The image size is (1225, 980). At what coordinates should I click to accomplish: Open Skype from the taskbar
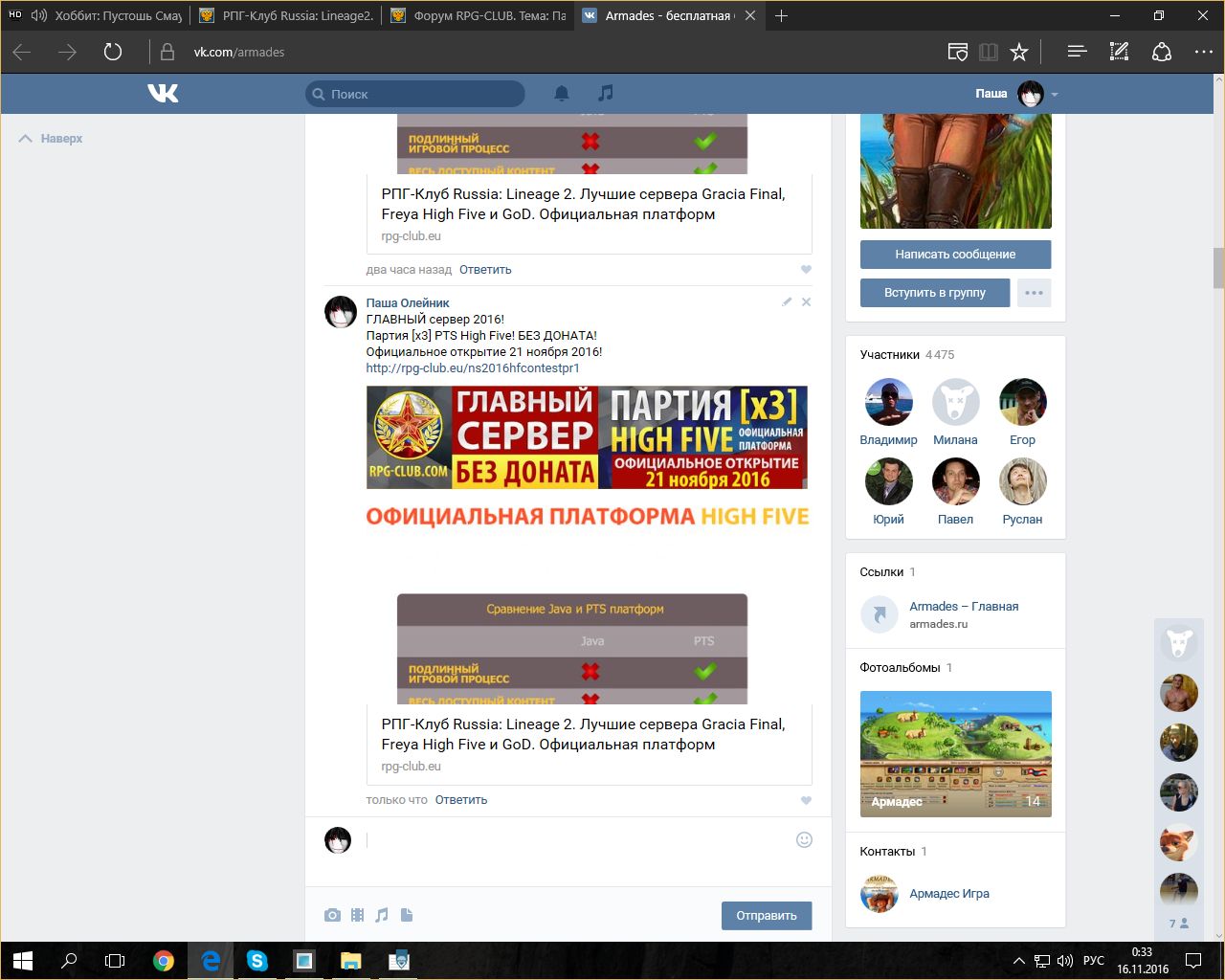click(x=256, y=961)
